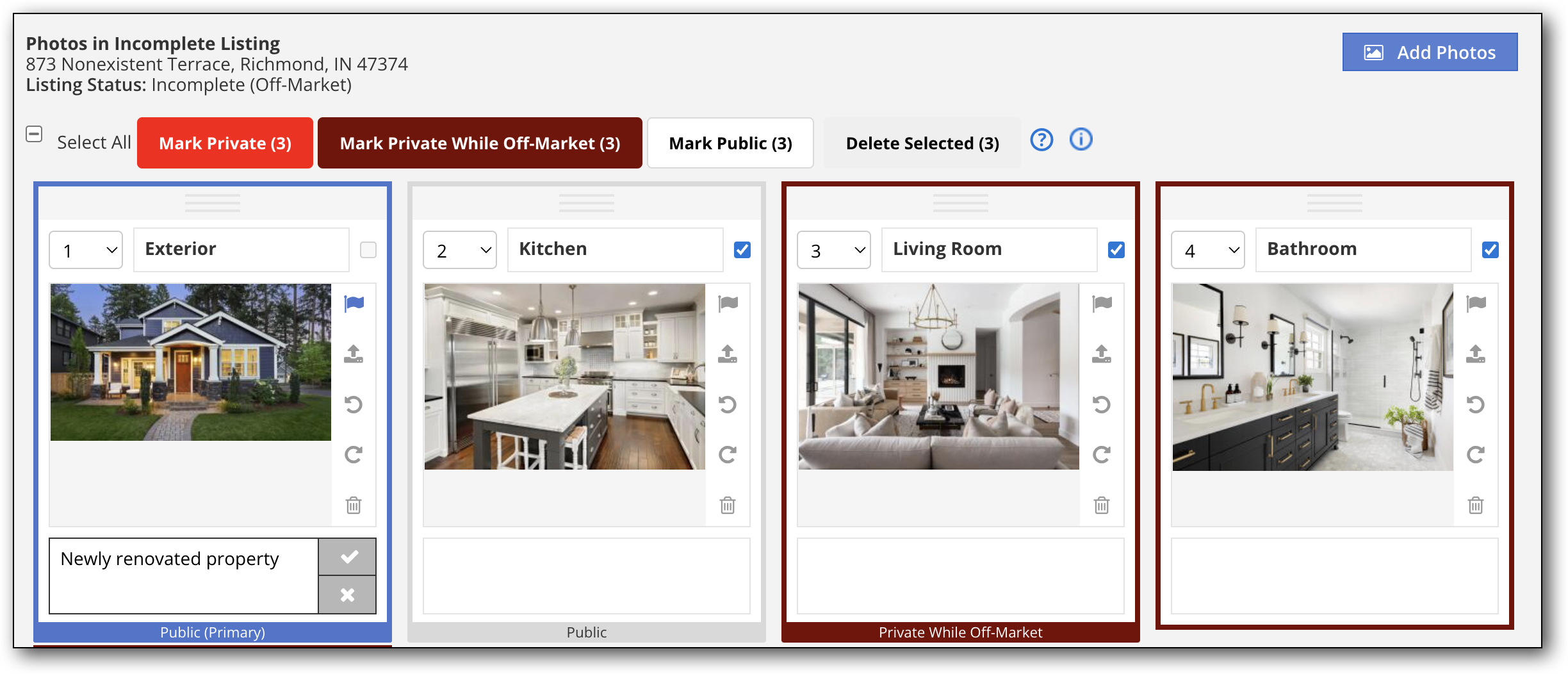Click the Living Room title field
The image size is (1568, 674).
click(x=989, y=249)
